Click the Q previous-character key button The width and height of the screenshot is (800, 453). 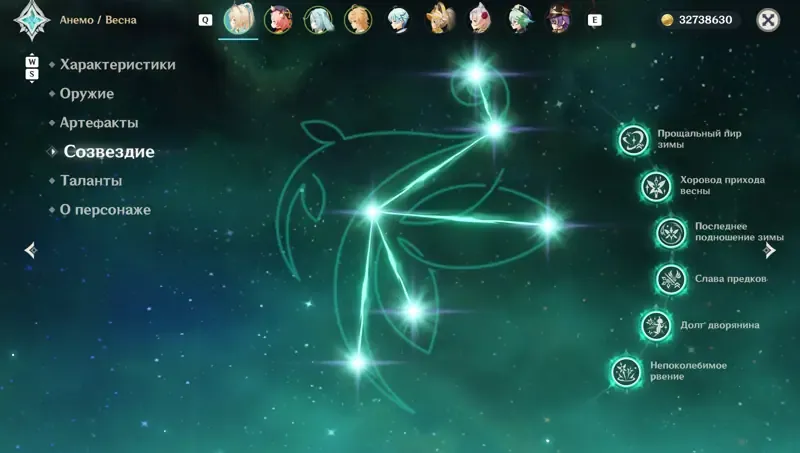[205, 20]
